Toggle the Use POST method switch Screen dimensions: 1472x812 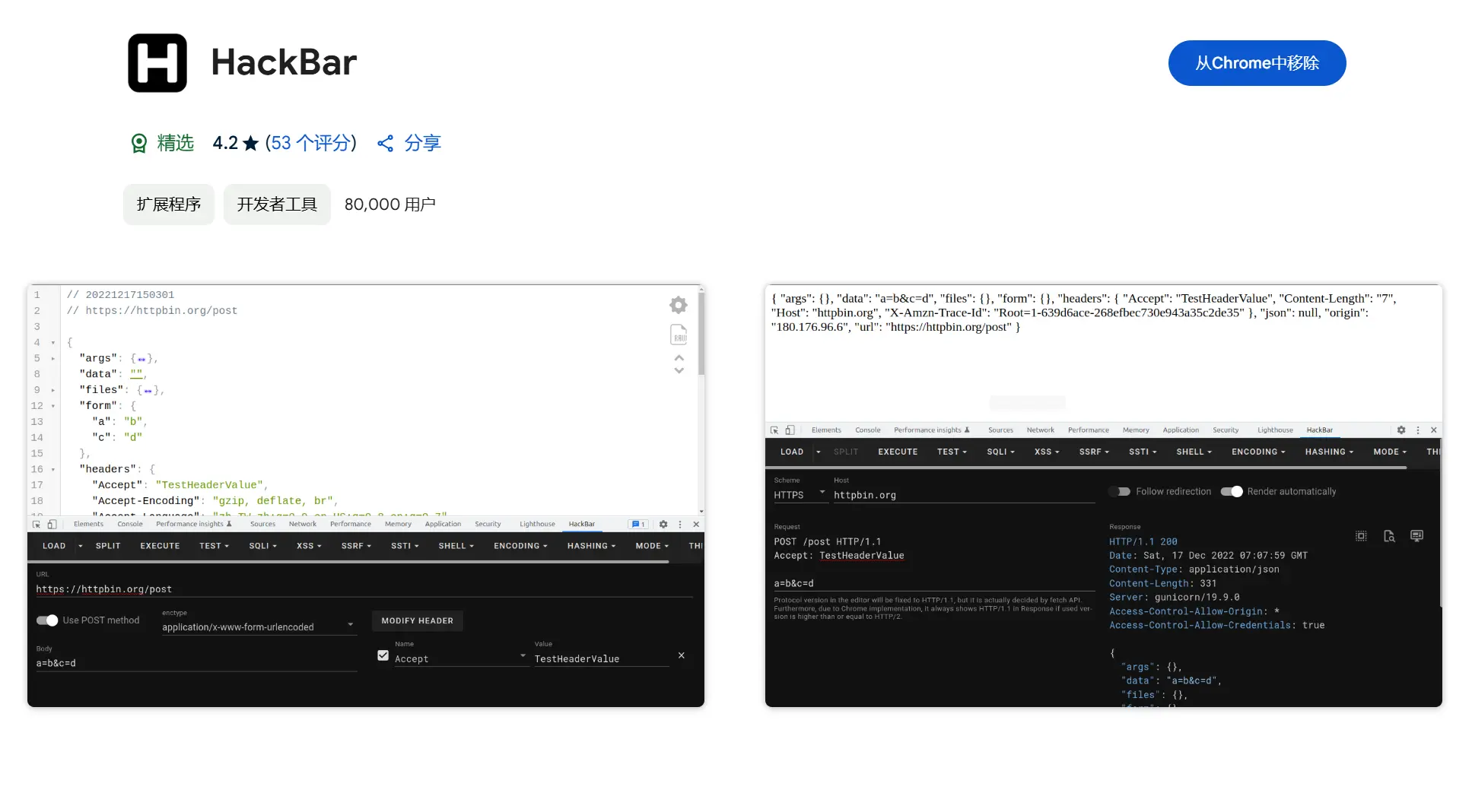(47, 620)
